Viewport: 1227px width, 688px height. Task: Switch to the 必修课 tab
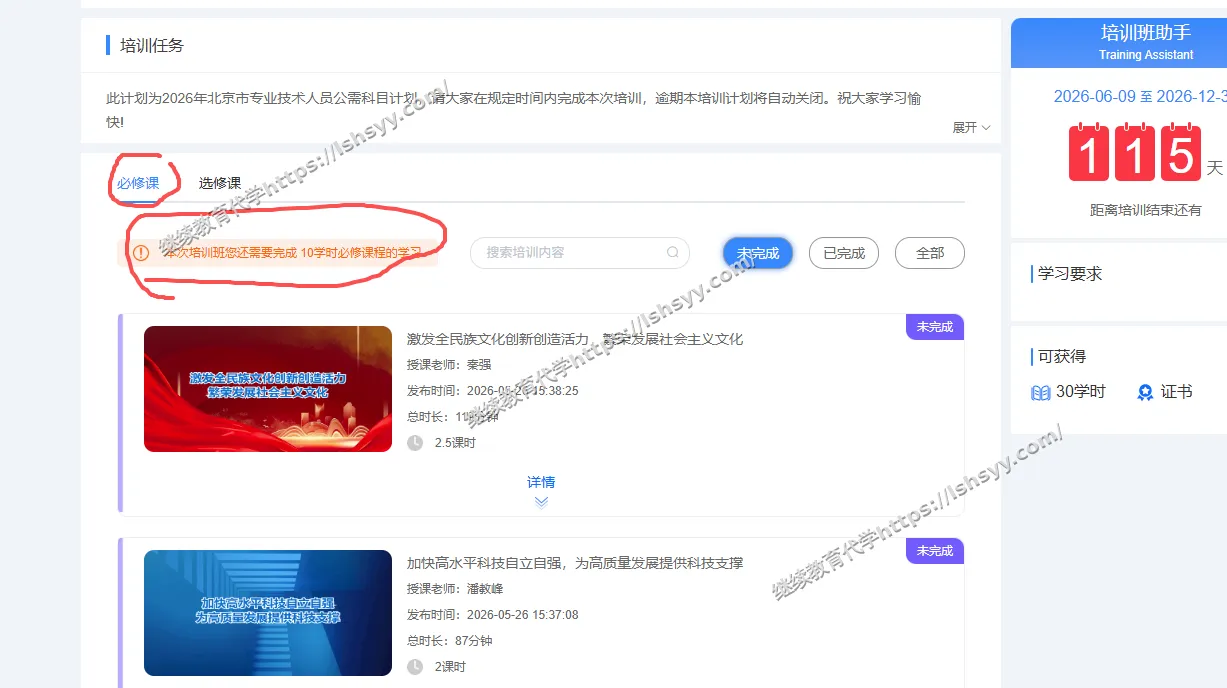[138, 183]
